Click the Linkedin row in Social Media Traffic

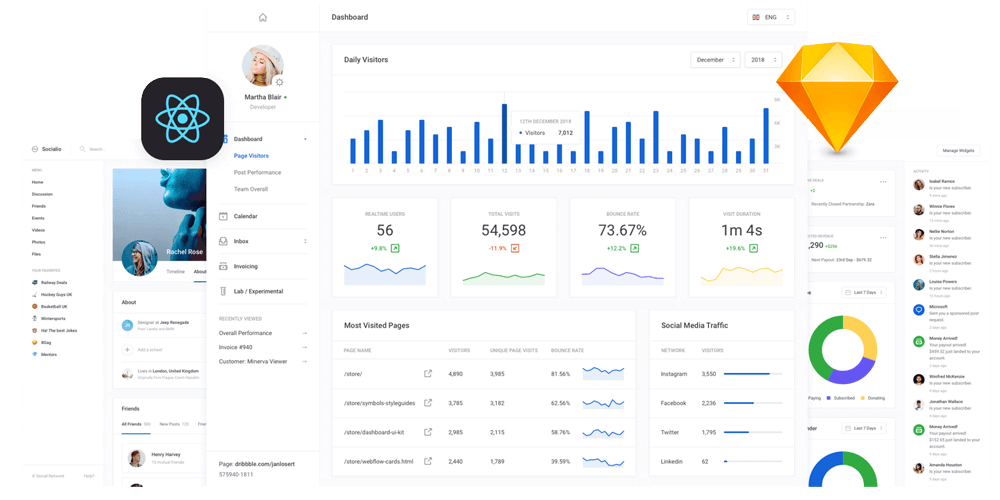(721, 461)
